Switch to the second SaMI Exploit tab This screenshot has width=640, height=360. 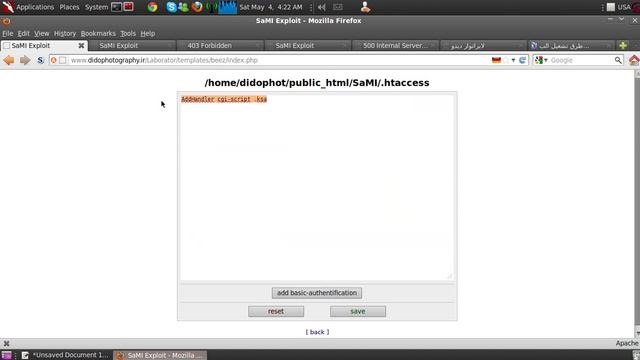click(133, 46)
